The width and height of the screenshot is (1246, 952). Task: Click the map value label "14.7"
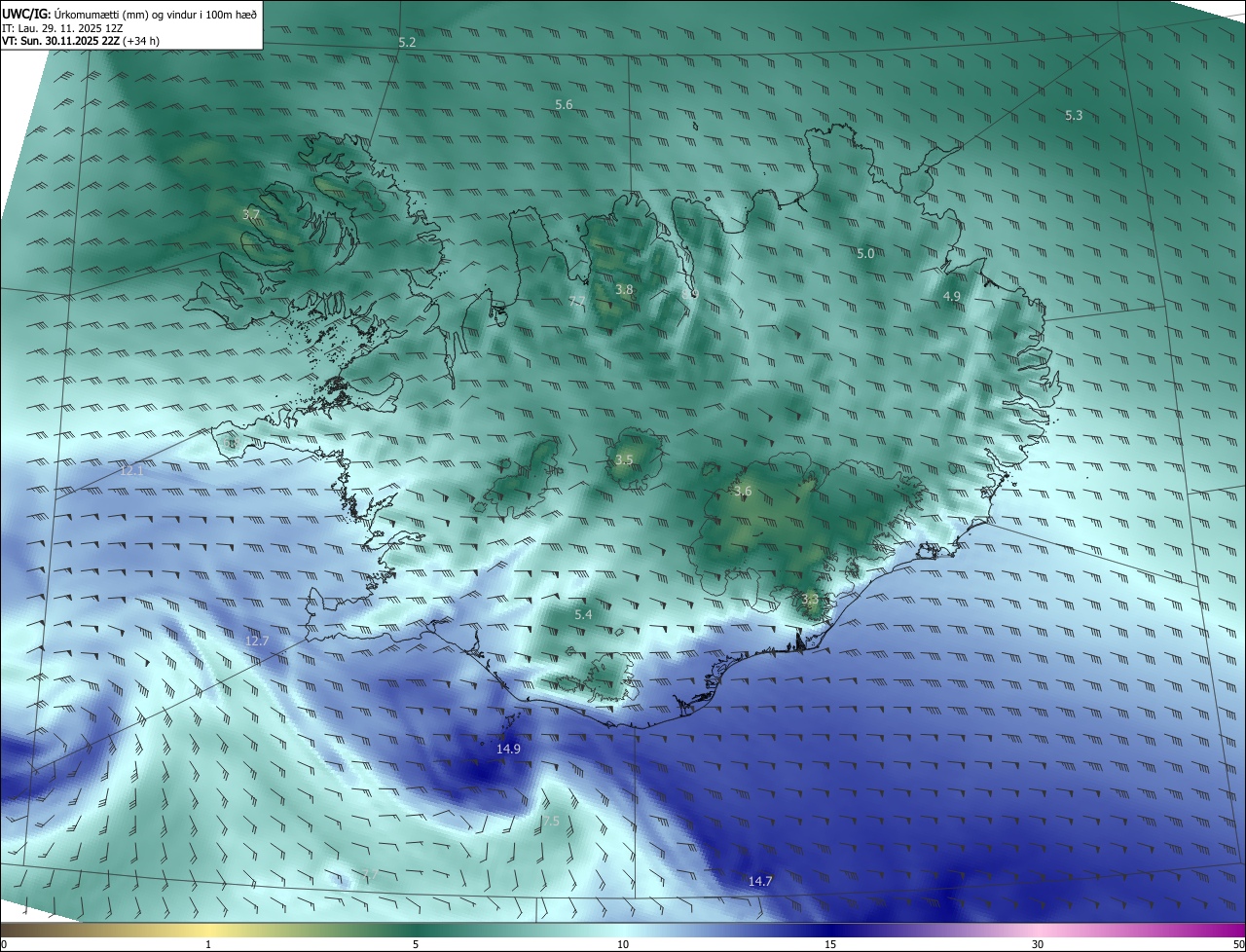(760, 881)
